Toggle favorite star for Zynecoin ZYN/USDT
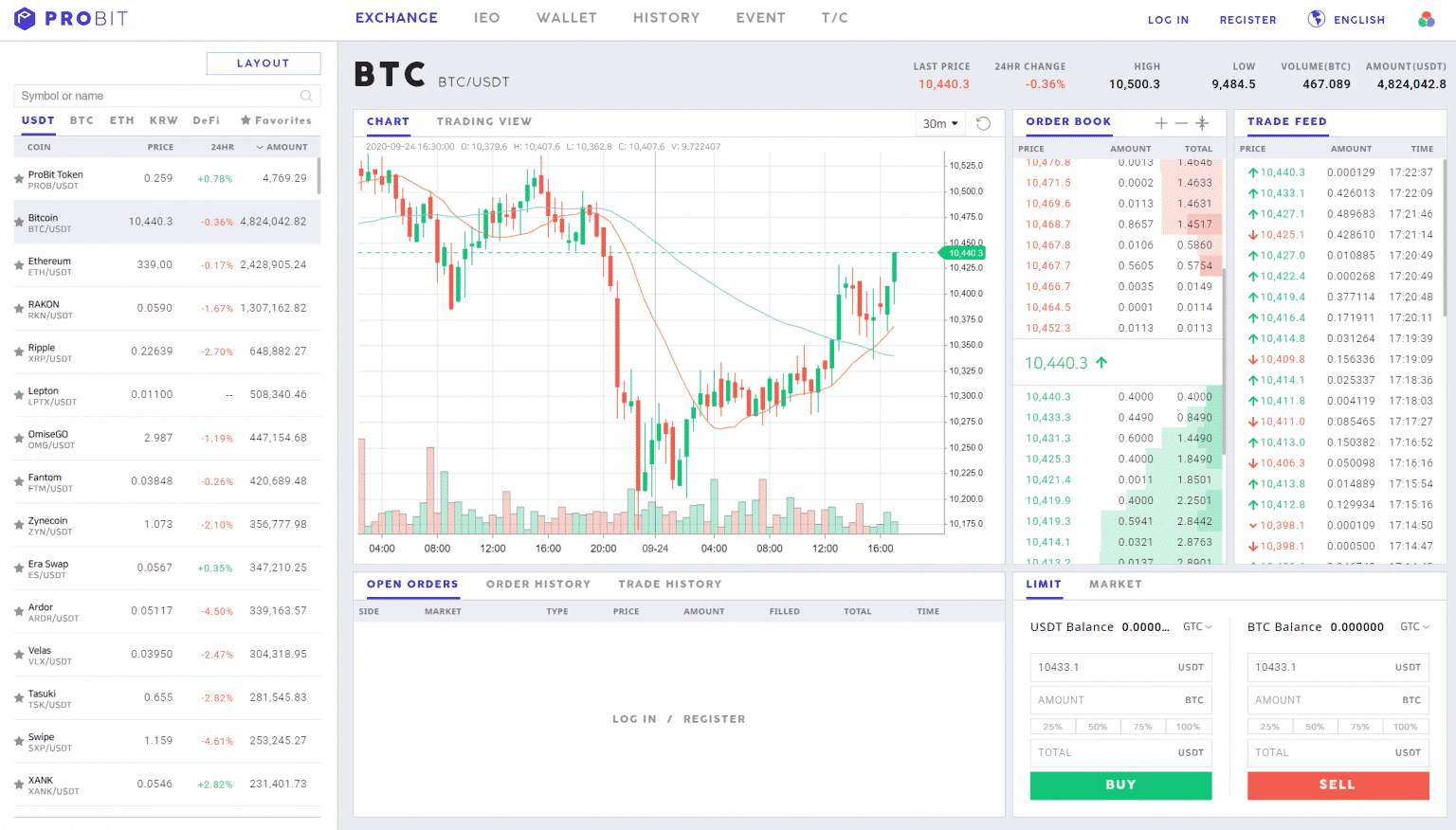The width and height of the screenshot is (1456, 830). click(x=19, y=526)
